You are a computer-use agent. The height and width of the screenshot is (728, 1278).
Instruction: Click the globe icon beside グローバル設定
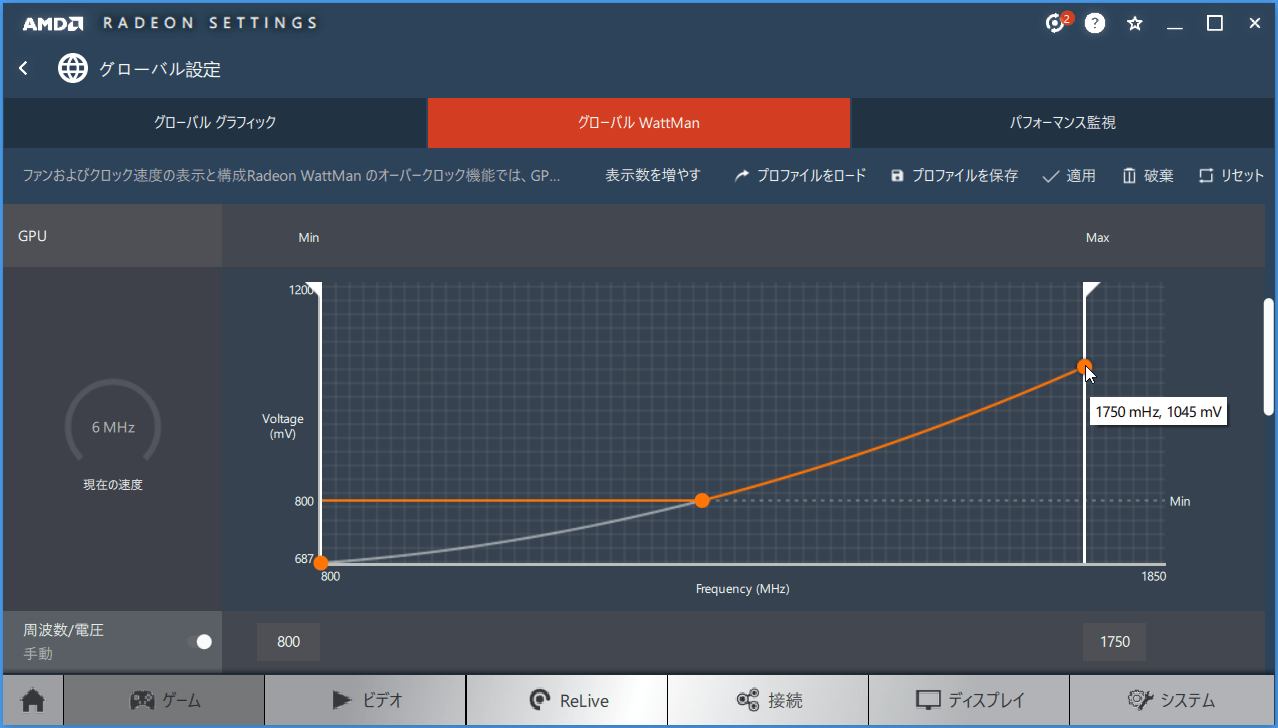click(73, 68)
